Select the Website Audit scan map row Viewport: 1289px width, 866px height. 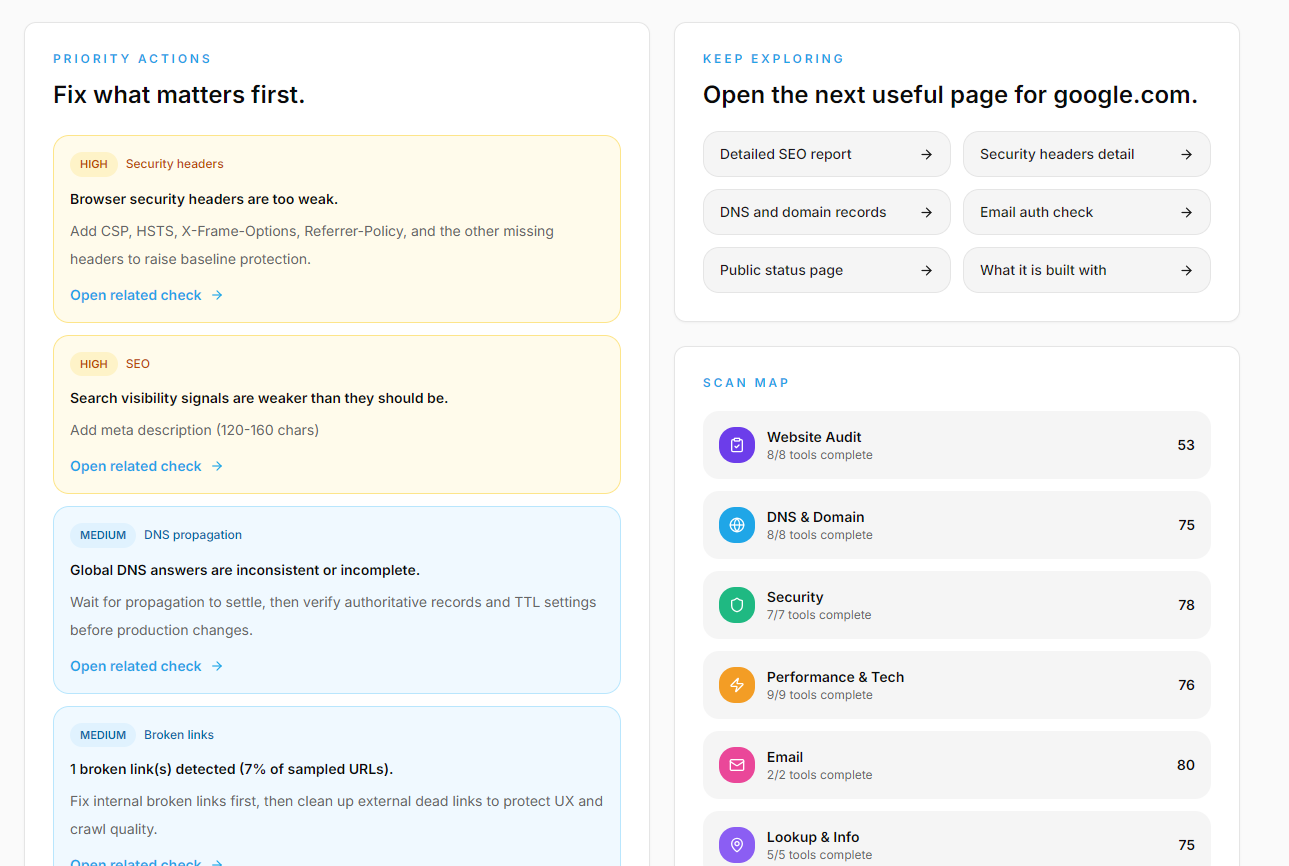(957, 445)
